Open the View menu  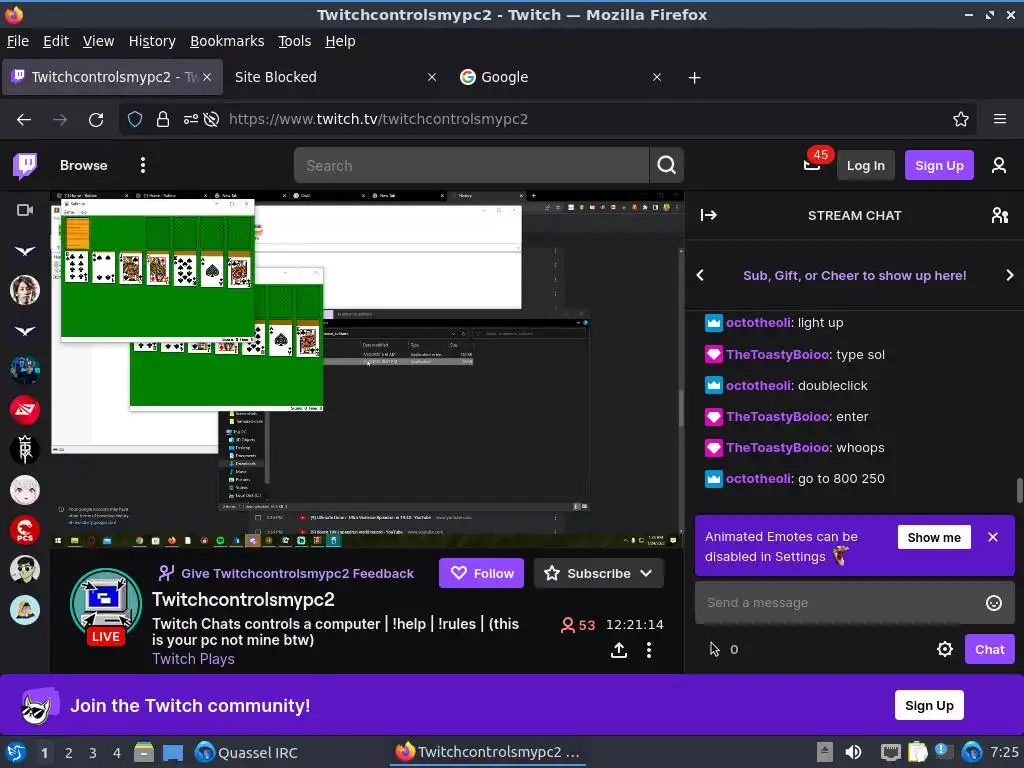pos(98,41)
